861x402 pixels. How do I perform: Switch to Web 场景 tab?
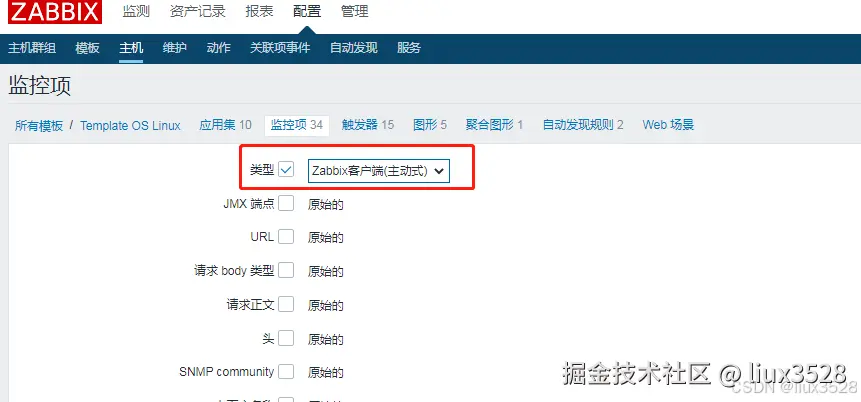(x=668, y=125)
